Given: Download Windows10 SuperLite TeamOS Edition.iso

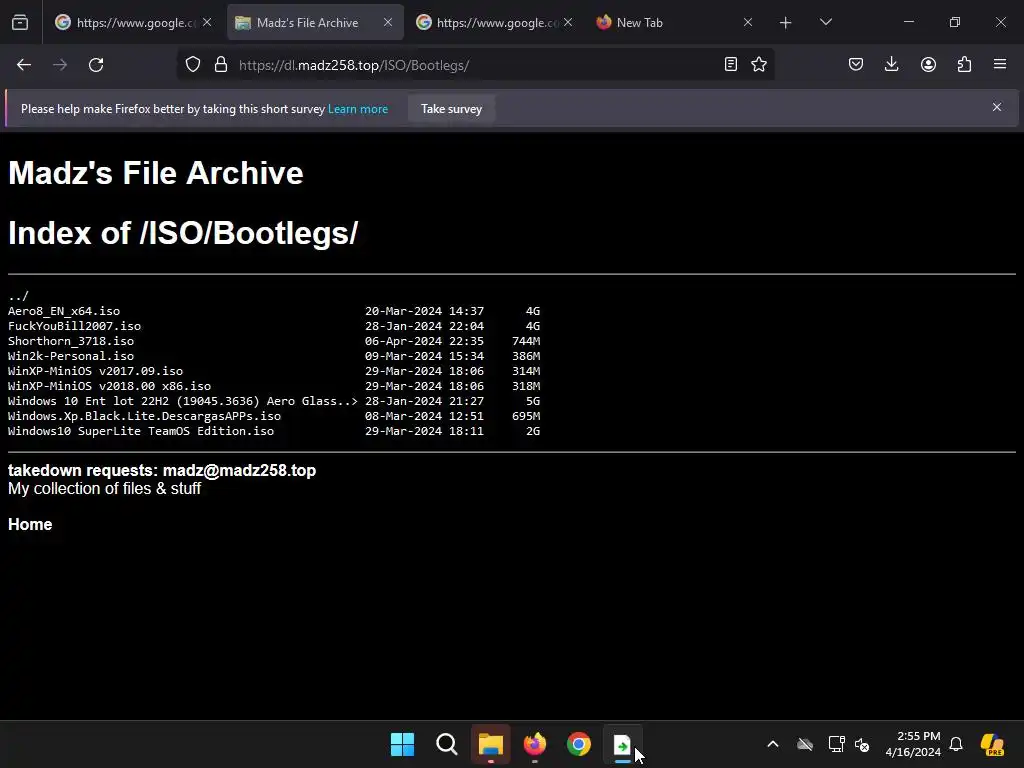Looking at the screenshot, I should 141,431.
